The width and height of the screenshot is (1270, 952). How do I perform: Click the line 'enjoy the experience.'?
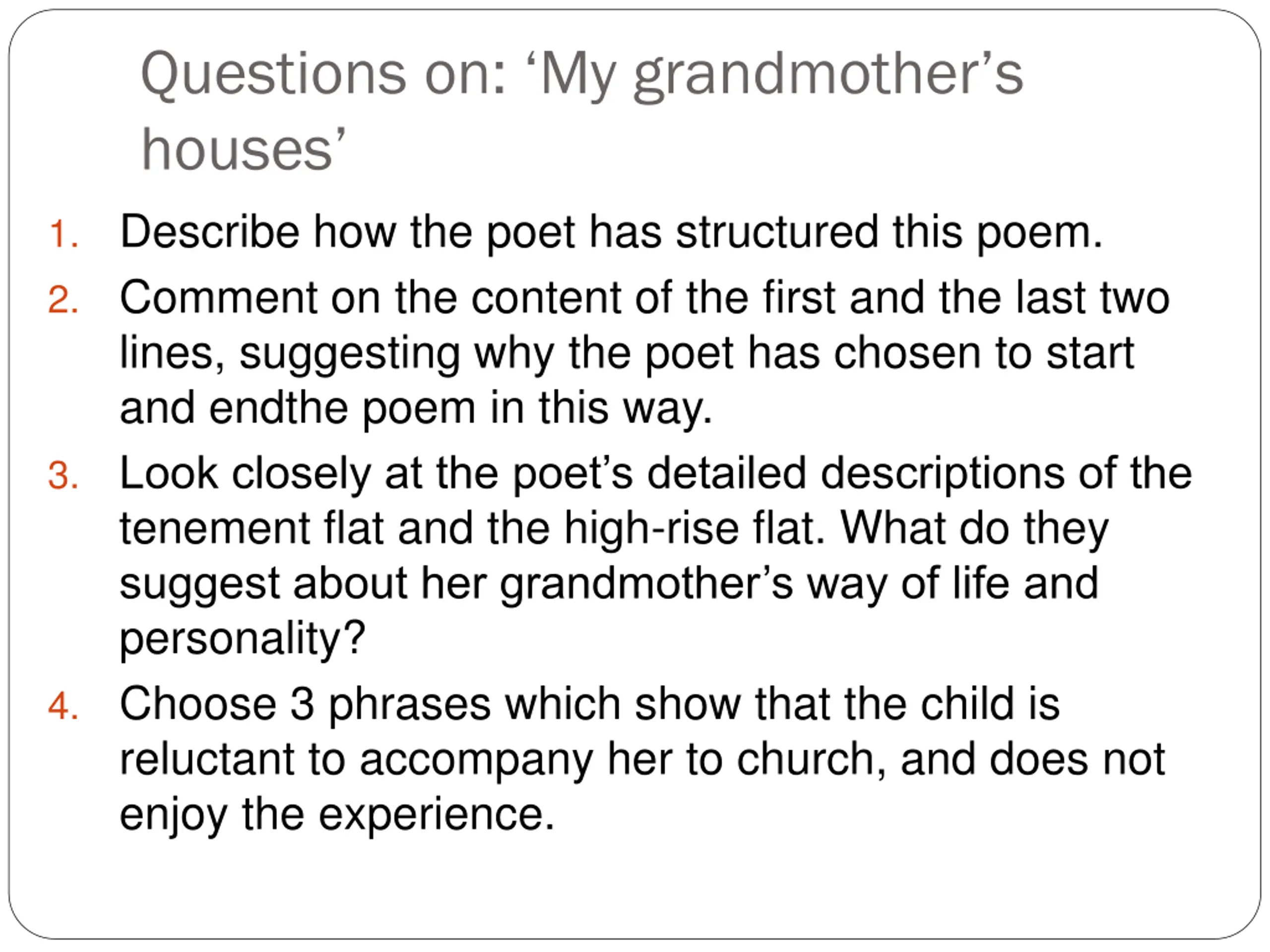337,815
